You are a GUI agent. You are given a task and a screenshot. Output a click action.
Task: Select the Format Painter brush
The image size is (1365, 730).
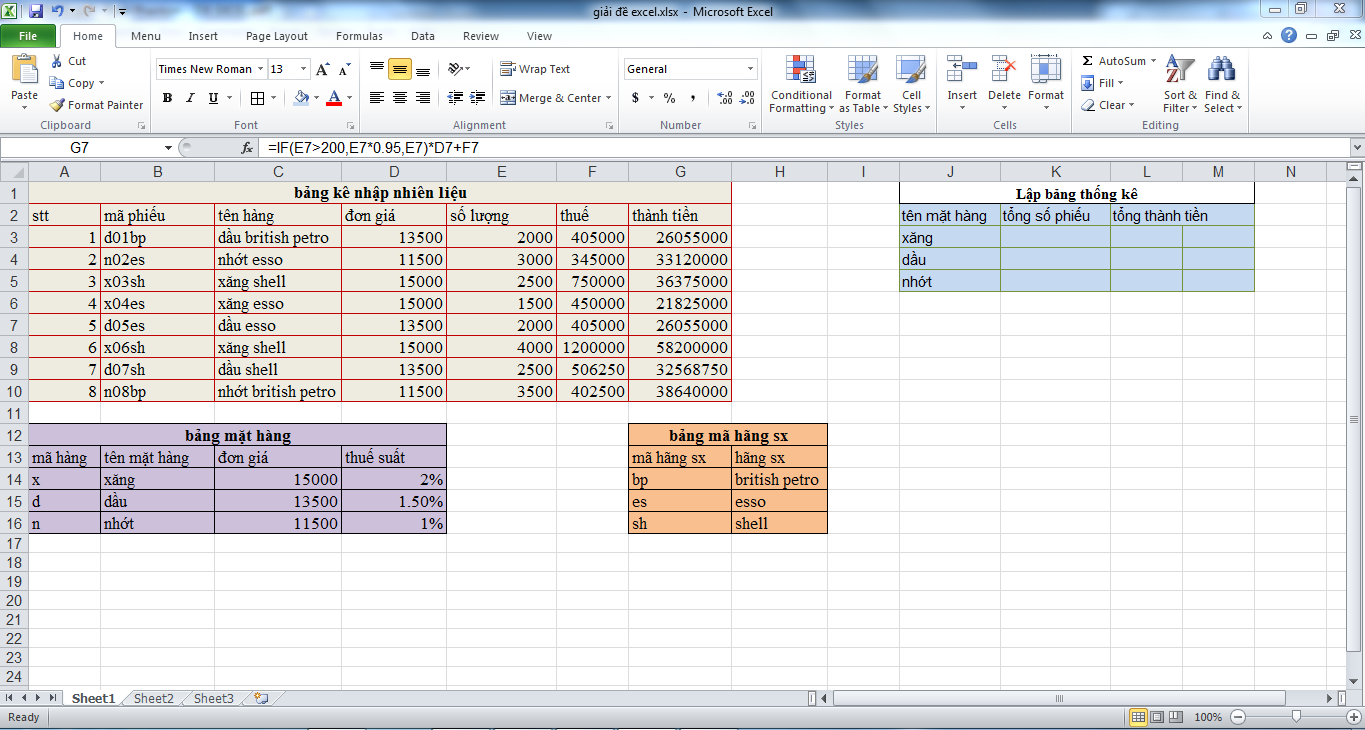coord(96,105)
